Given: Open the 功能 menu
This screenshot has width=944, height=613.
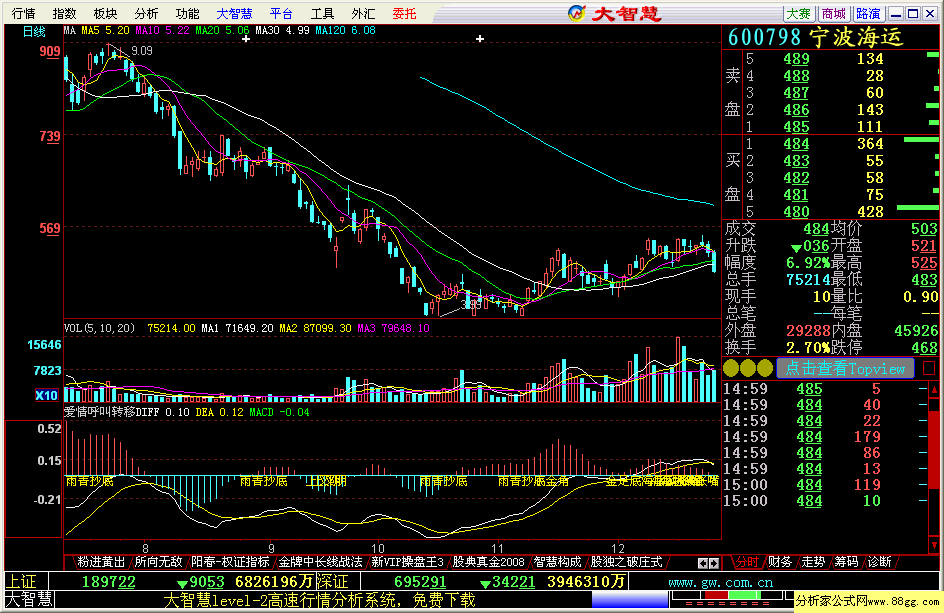Looking at the screenshot, I should 187,13.
